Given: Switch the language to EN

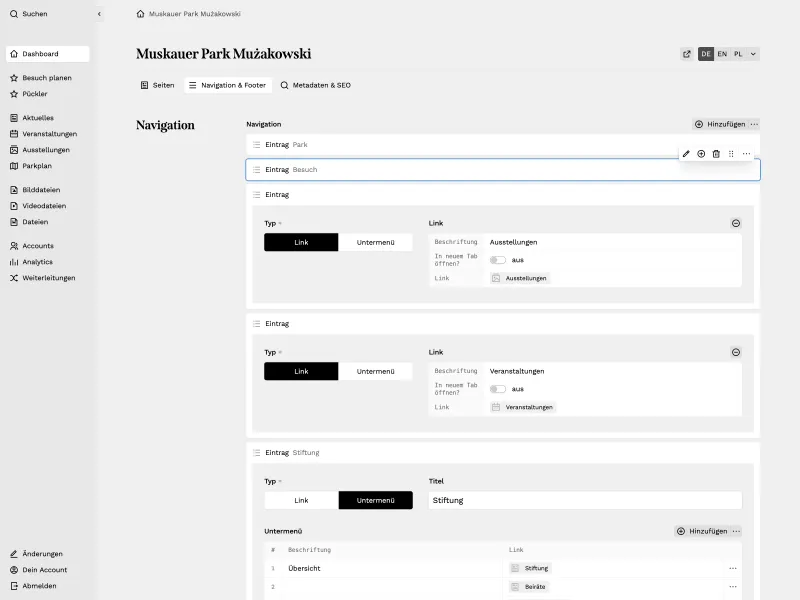Looking at the screenshot, I should click(x=722, y=53).
